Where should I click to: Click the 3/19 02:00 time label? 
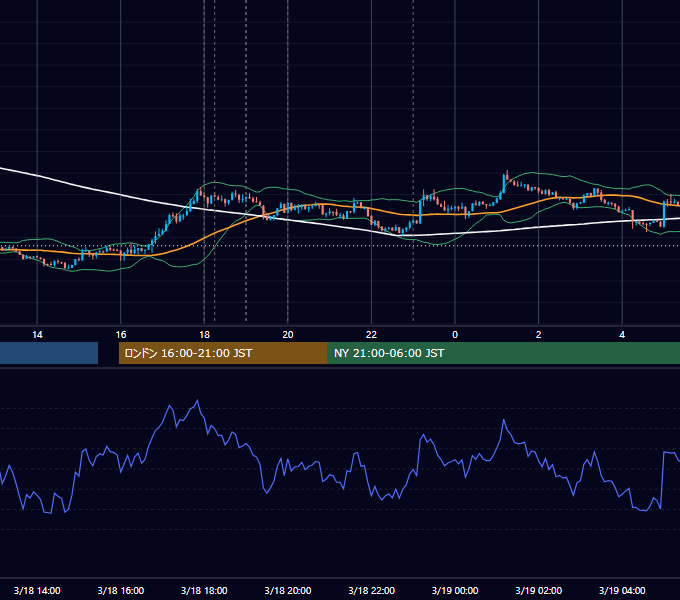pyautogui.click(x=539, y=590)
